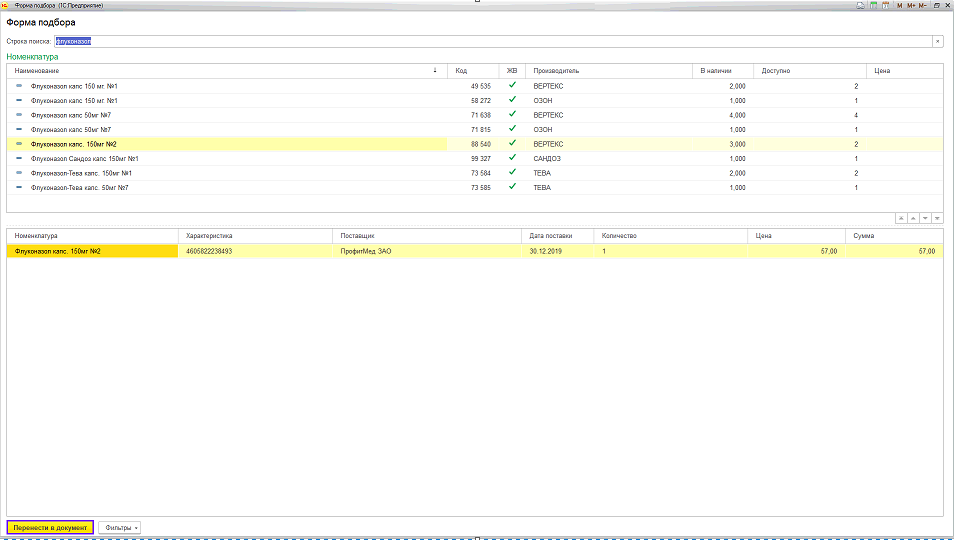Open the calendar icon in title bar

tap(886, 6)
